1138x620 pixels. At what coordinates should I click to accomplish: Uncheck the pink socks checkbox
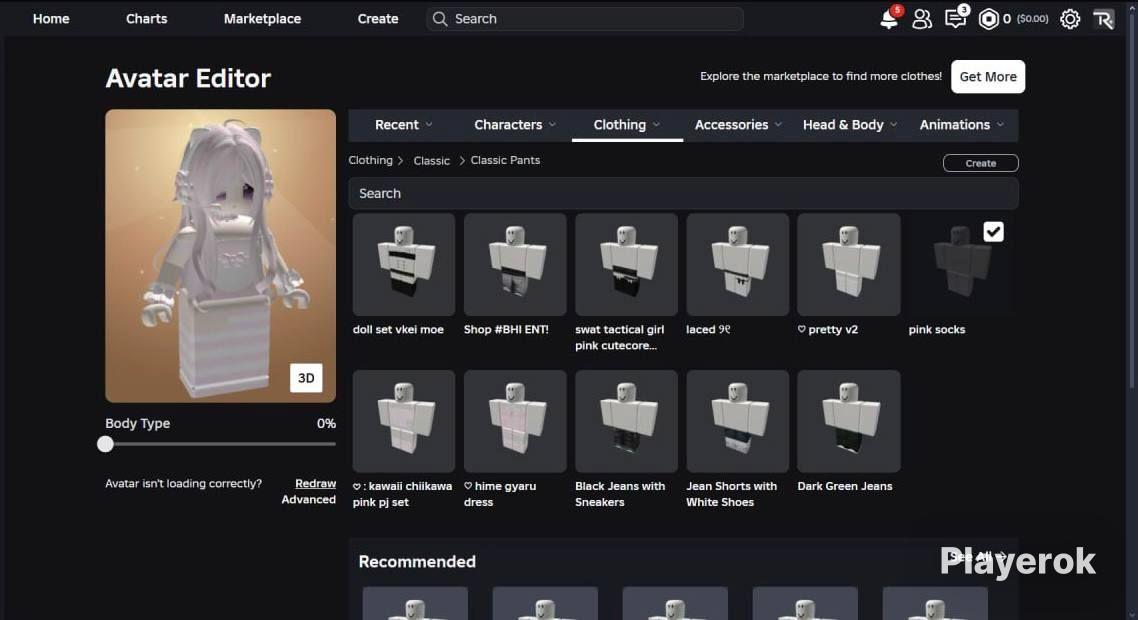coord(994,232)
